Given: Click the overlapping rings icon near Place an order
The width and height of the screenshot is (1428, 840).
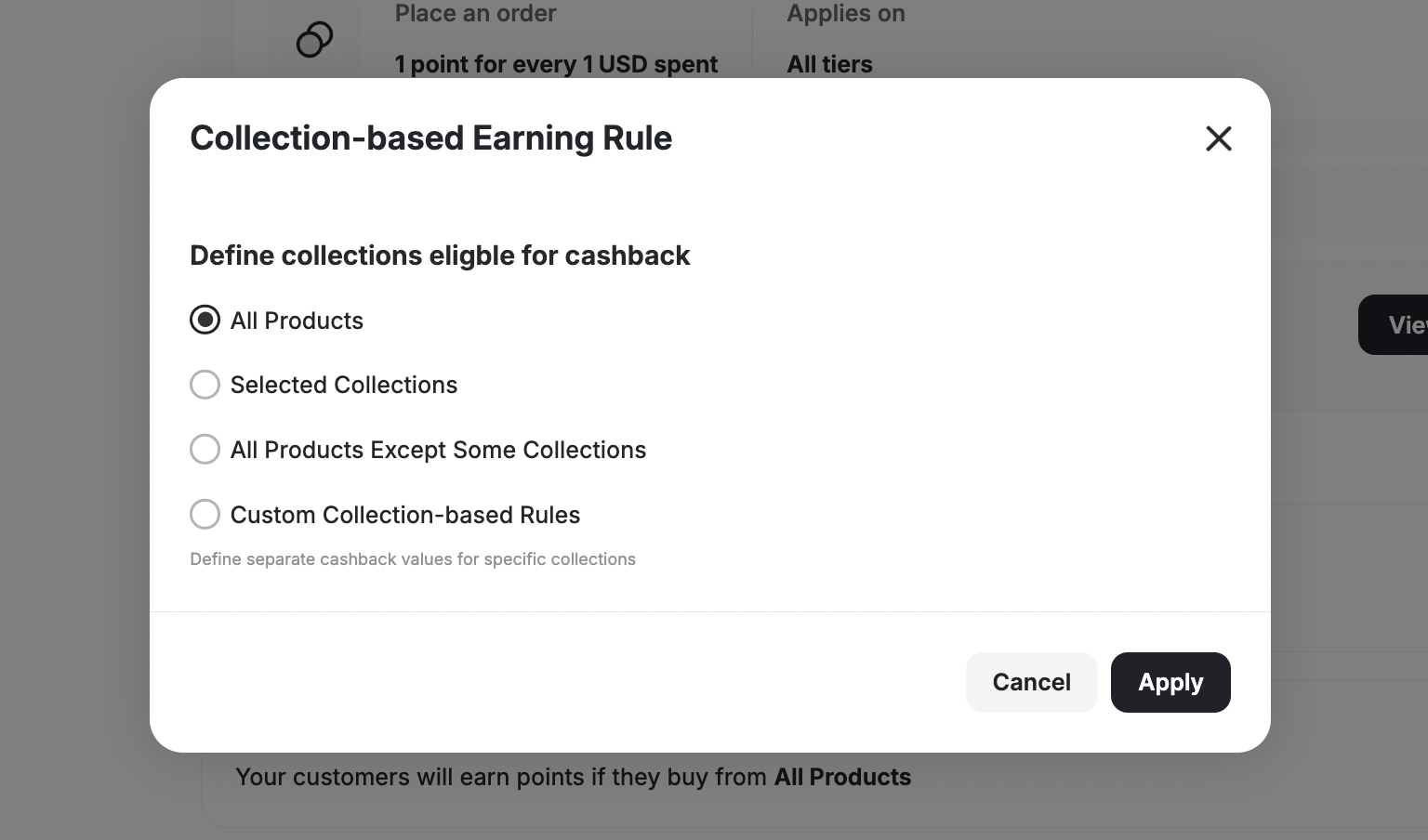Looking at the screenshot, I should pos(314,39).
